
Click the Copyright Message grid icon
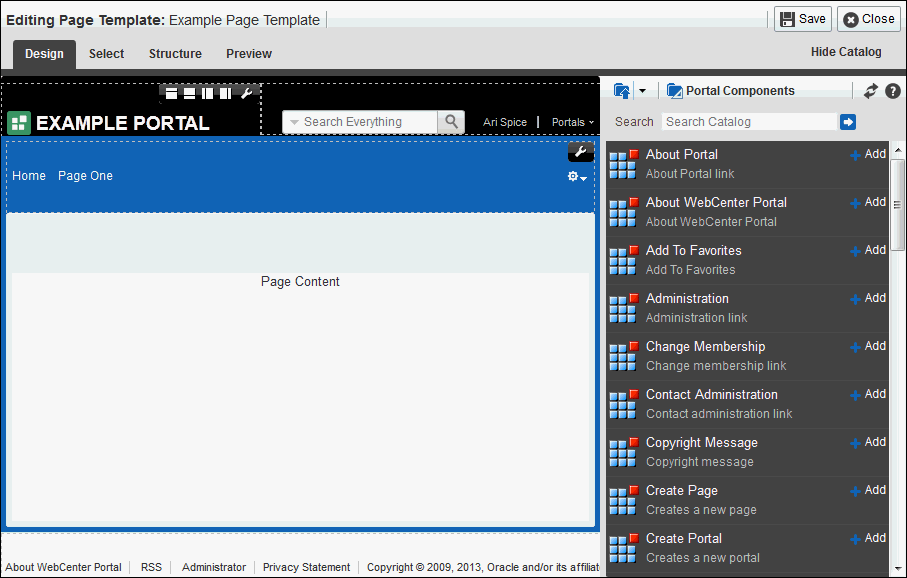point(624,452)
